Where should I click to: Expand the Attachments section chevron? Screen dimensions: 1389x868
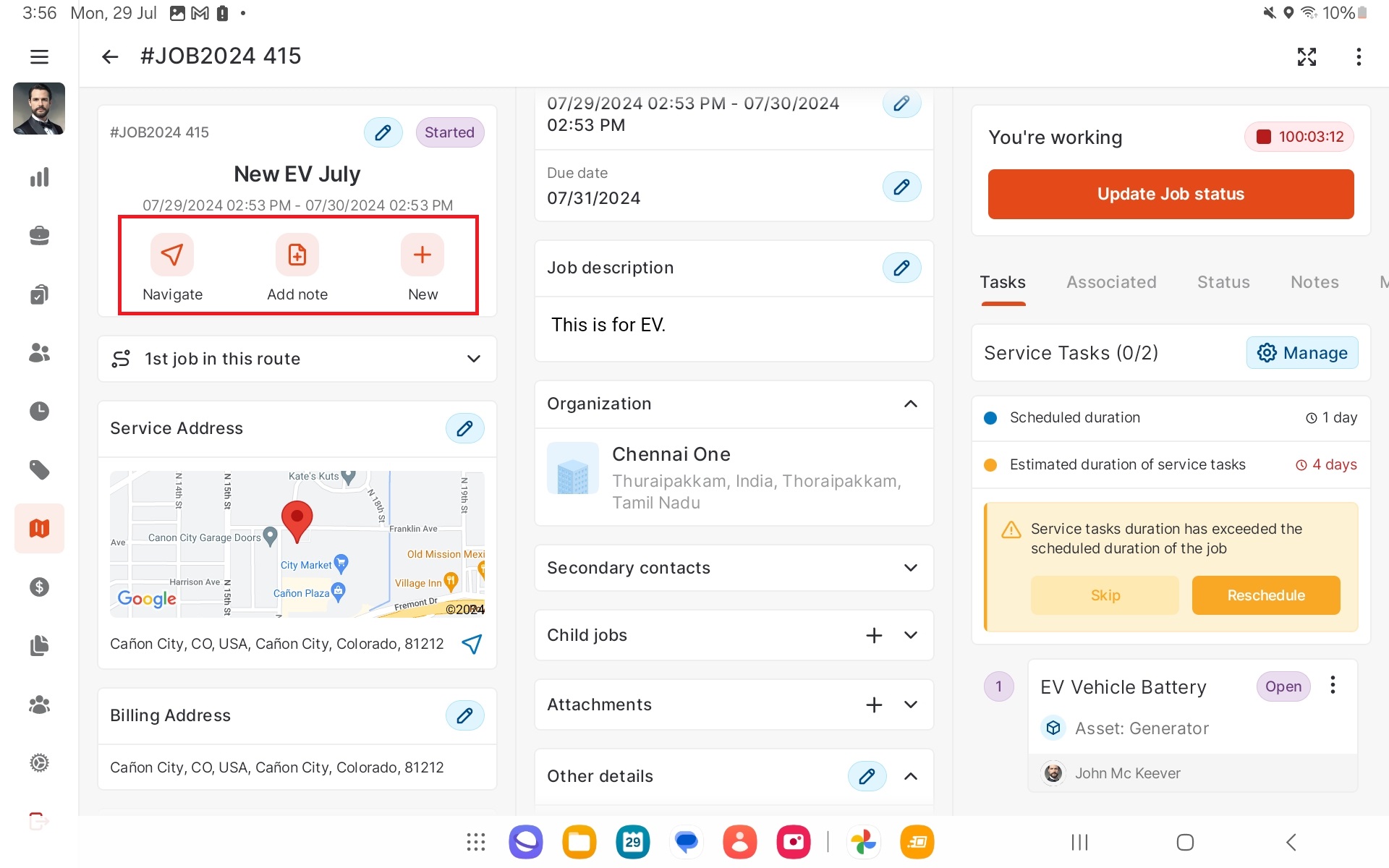click(911, 705)
